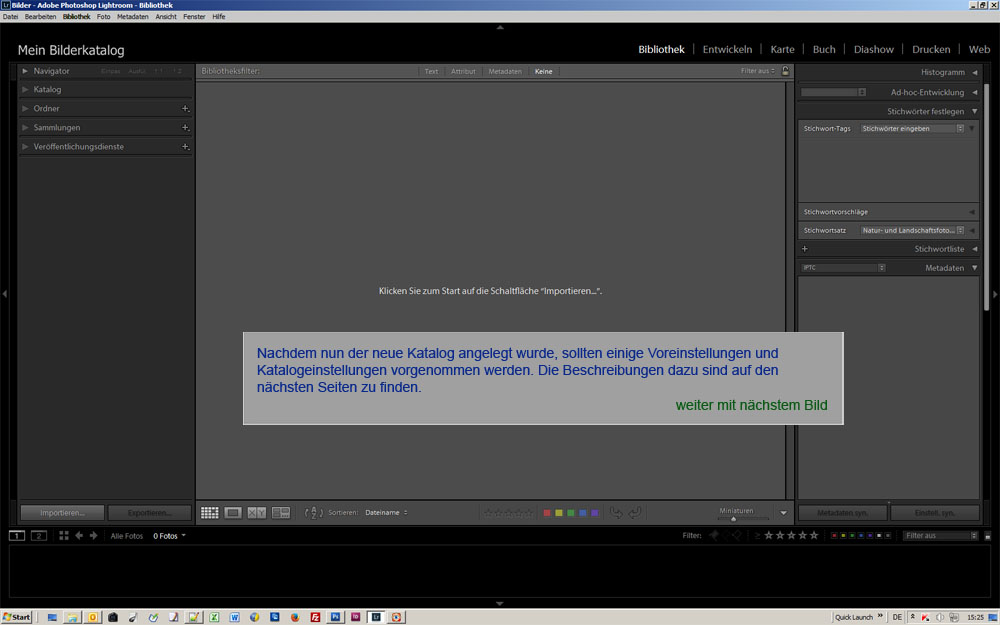Apply the red color label swatch
Viewport: 1000px width, 625px height.
pyautogui.click(x=547, y=513)
